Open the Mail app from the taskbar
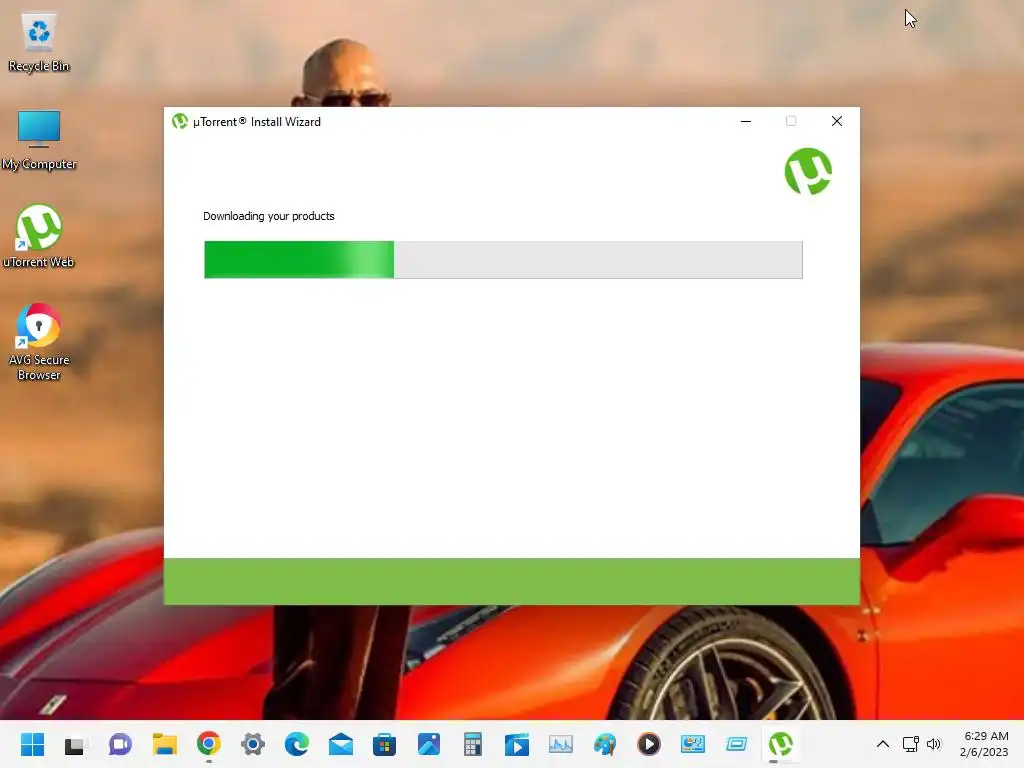This screenshot has width=1024, height=768. click(x=341, y=744)
